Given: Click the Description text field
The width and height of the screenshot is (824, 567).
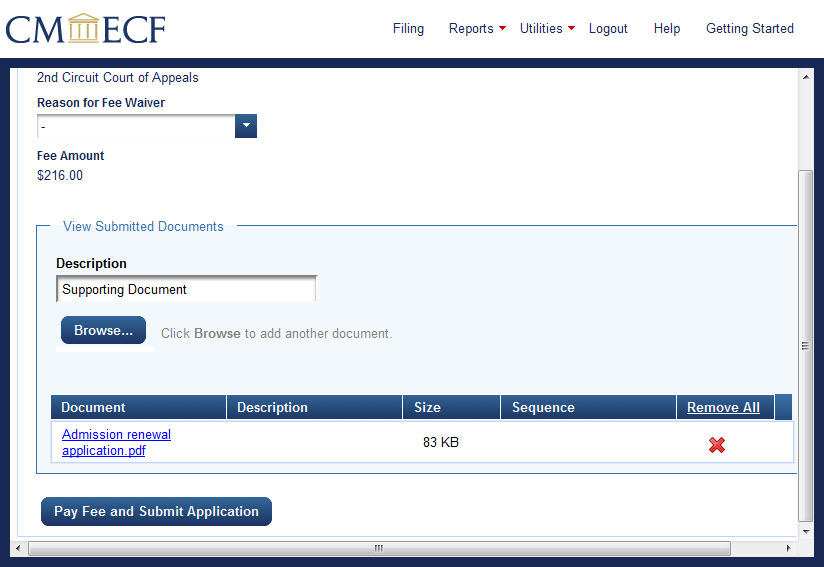Looking at the screenshot, I should click(186, 289).
